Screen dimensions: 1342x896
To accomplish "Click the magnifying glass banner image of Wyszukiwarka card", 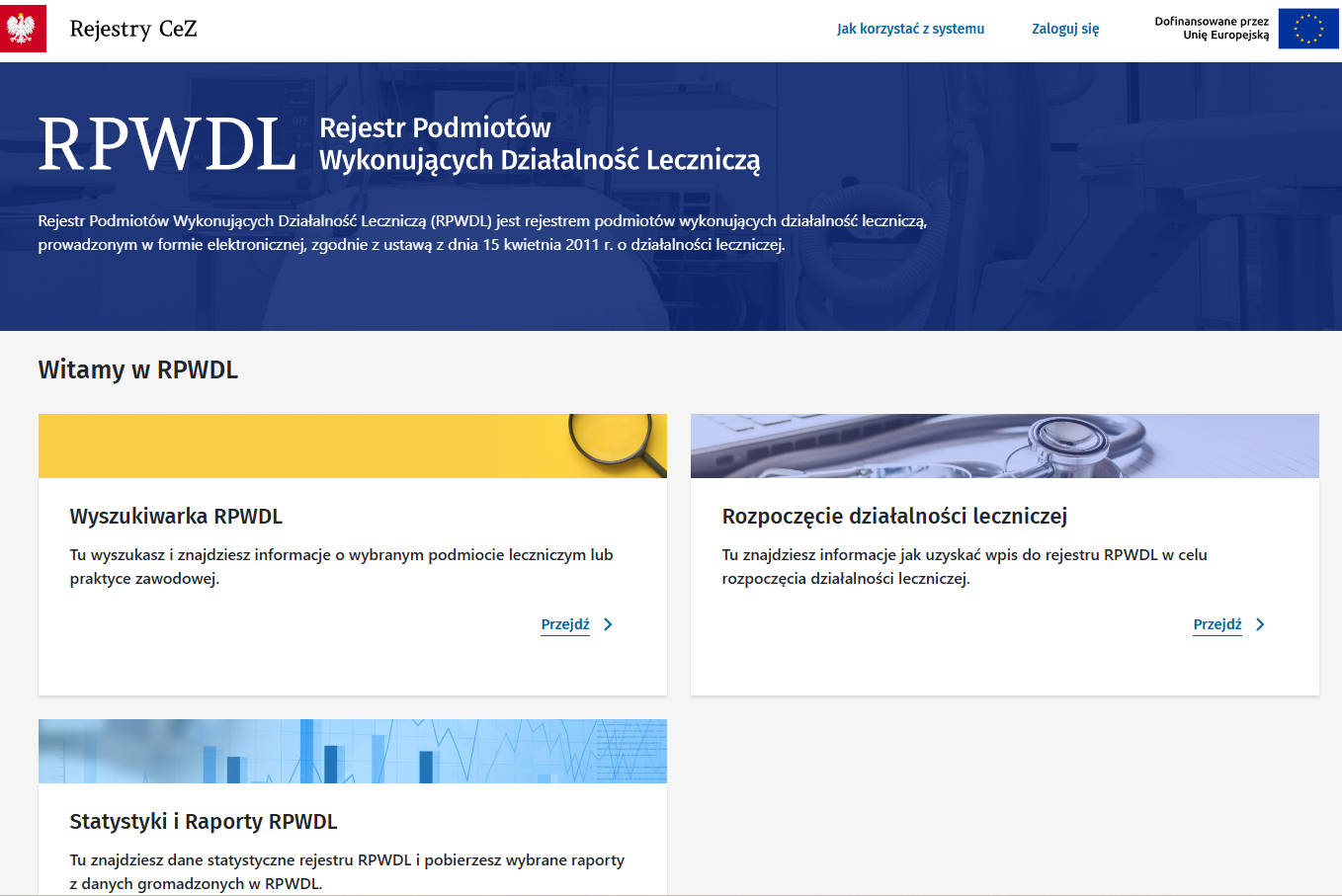I will point(353,446).
